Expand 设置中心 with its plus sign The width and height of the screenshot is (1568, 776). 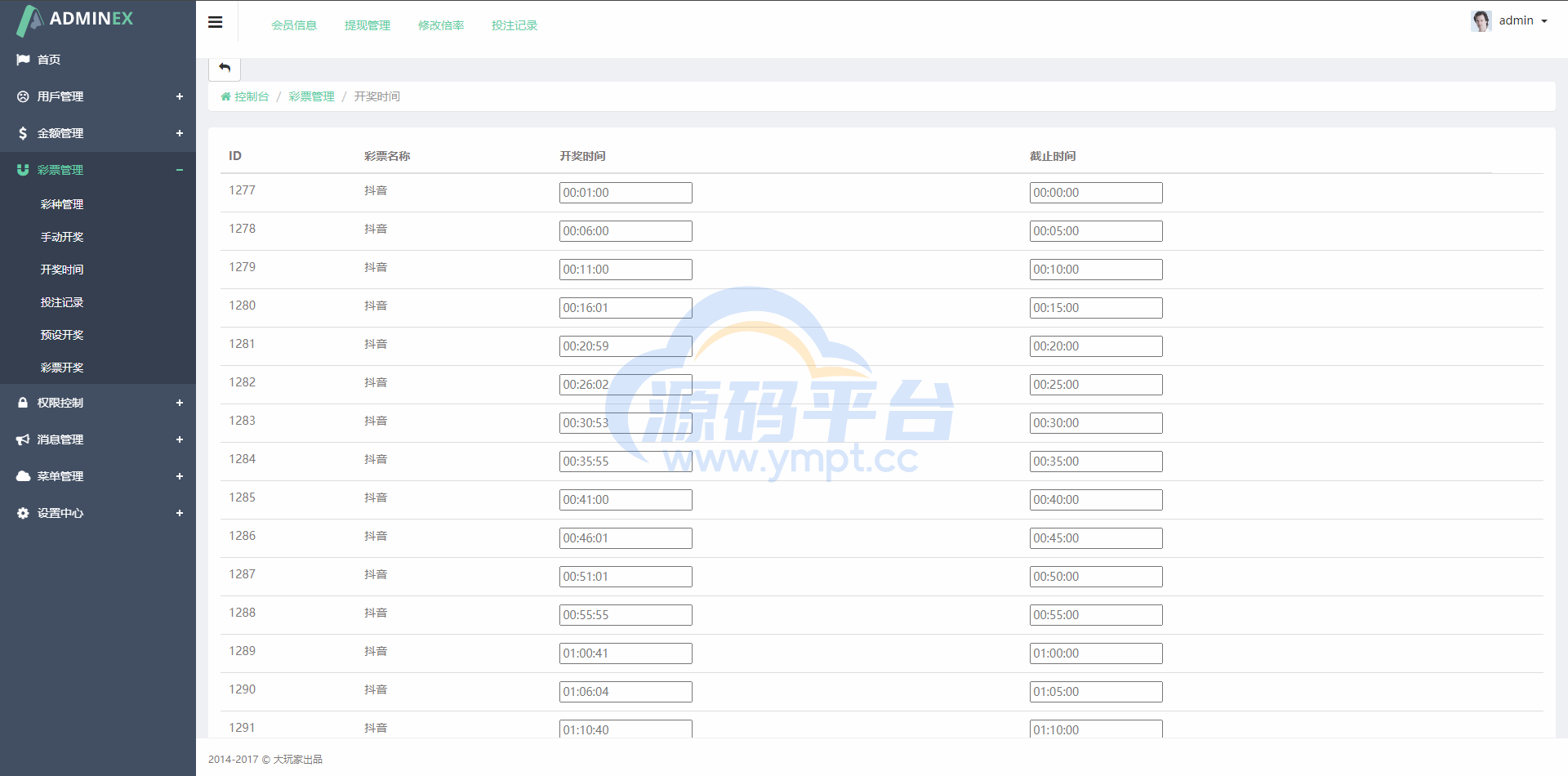tap(180, 513)
